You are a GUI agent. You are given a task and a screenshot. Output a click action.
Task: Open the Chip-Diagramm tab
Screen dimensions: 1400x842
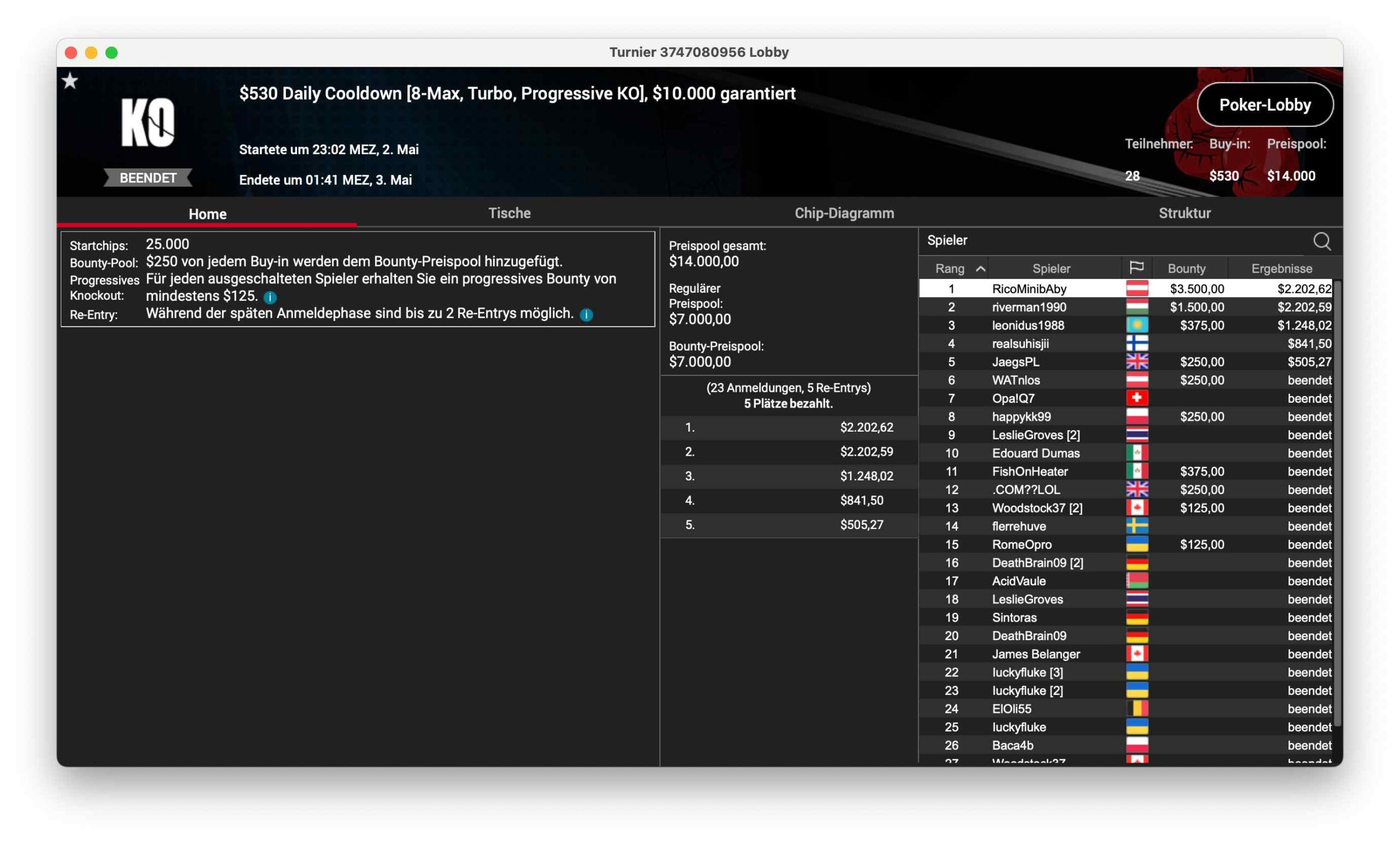844,213
